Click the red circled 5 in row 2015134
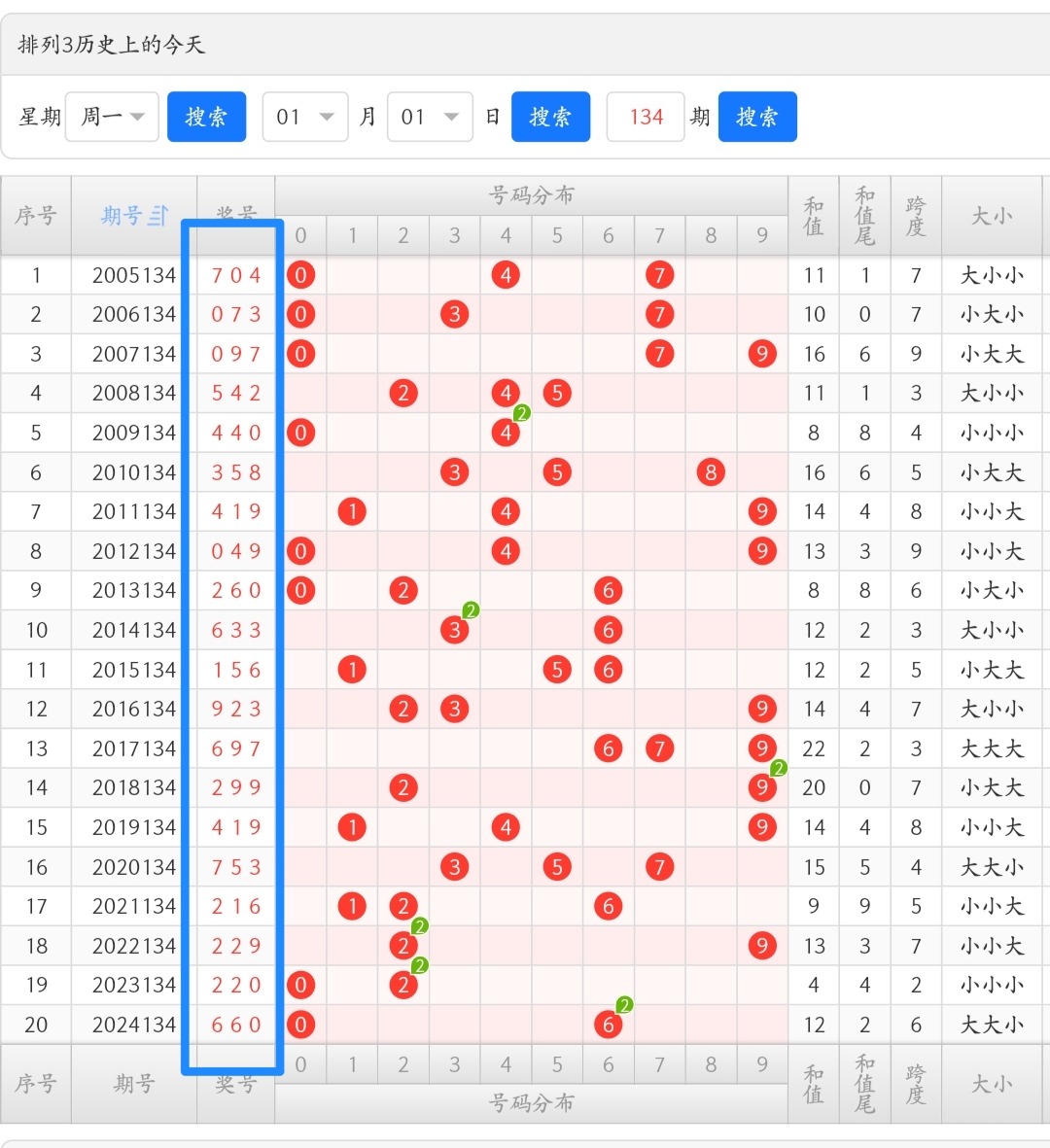The width and height of the screenshot is (1050, 1148). pyautogui.click(x=557, y=669)
